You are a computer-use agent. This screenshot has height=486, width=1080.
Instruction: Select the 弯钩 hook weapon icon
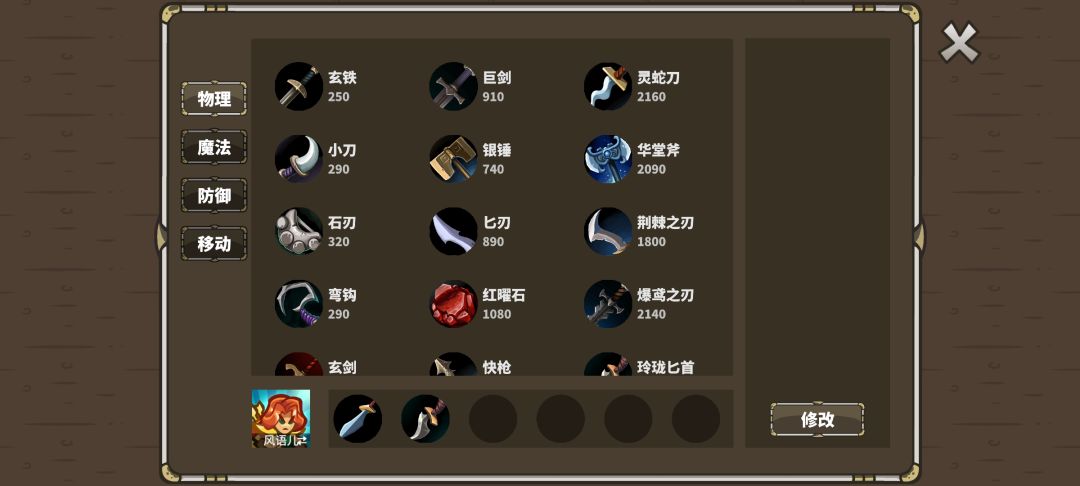click(x=299, y=303)
